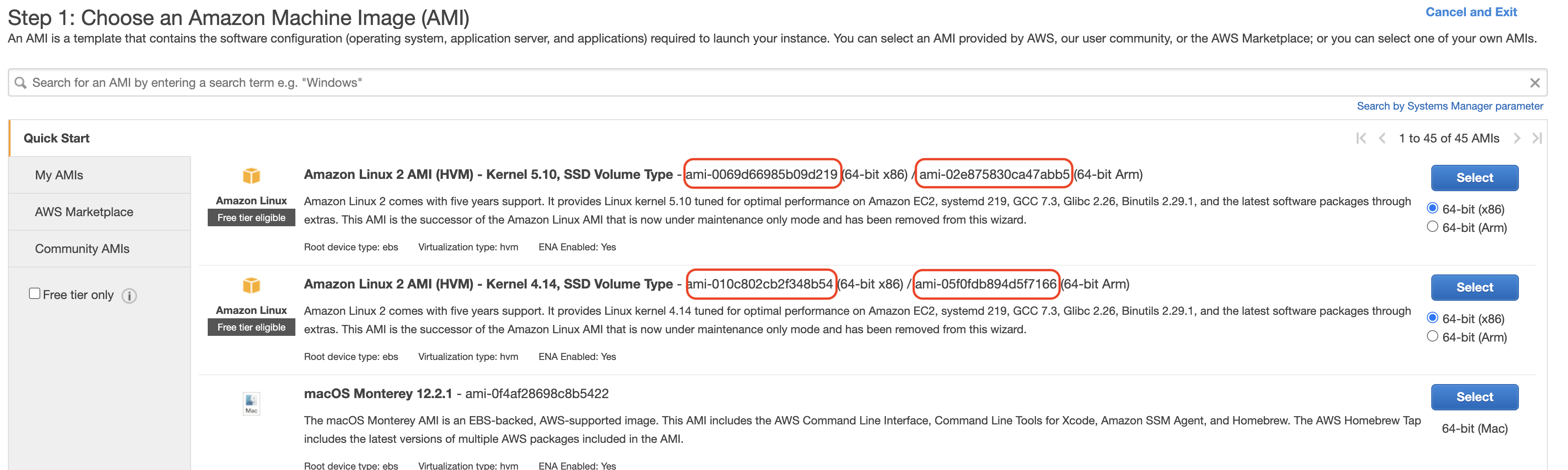The image size is (1568, 470).
Task: Click the search magnifier icon
Action: (x=20, y=82)
